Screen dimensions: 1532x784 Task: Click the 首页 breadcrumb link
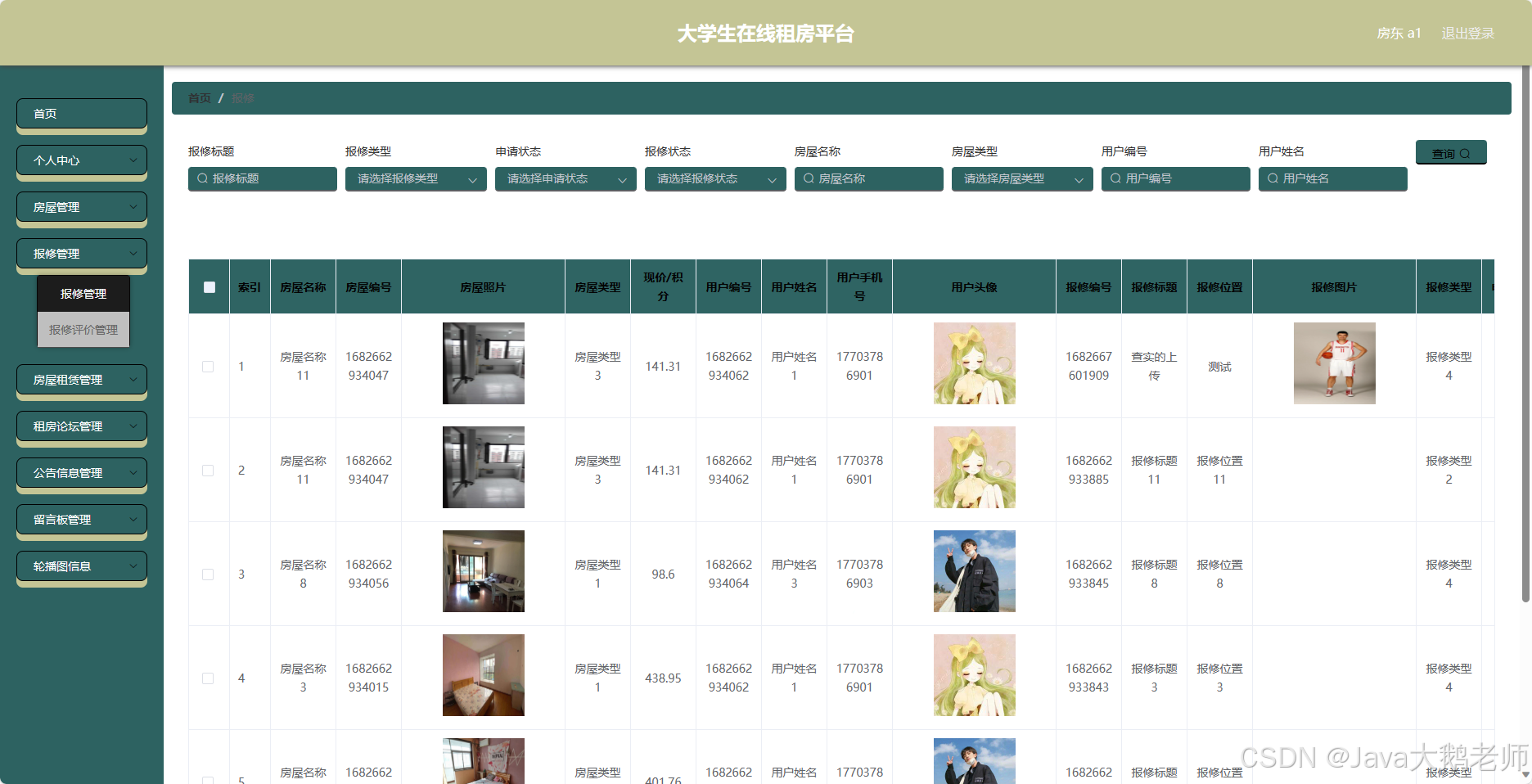pyautogui.click(x=200, y=98)
